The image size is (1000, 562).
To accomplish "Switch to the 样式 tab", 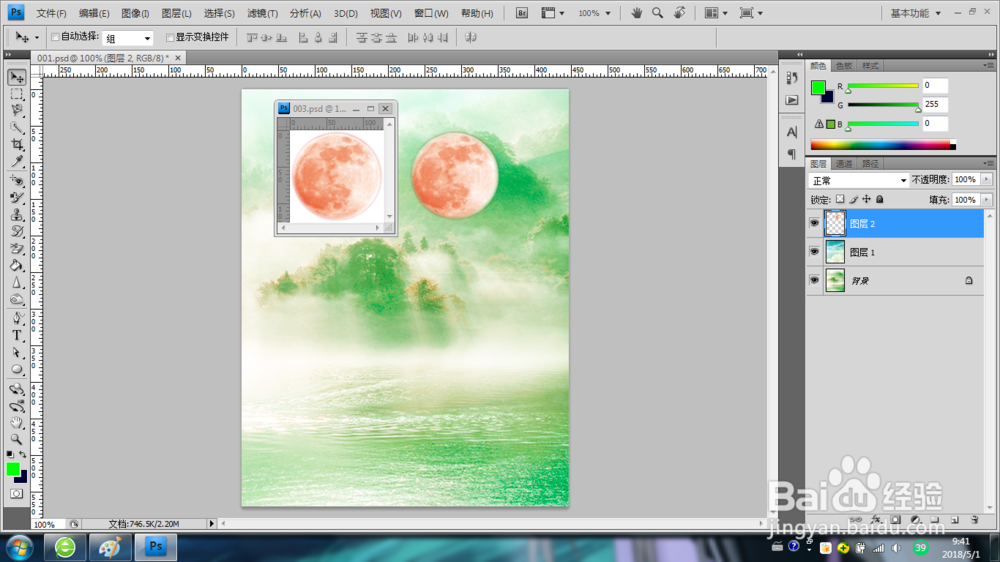I will point(870,66).
